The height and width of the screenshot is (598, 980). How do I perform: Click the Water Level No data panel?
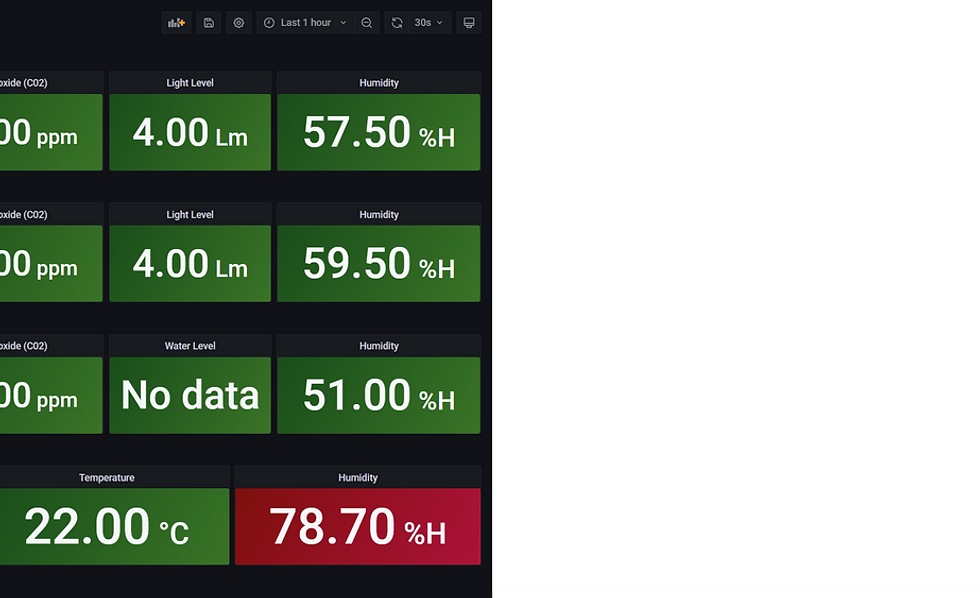click(x=190, y=396)
